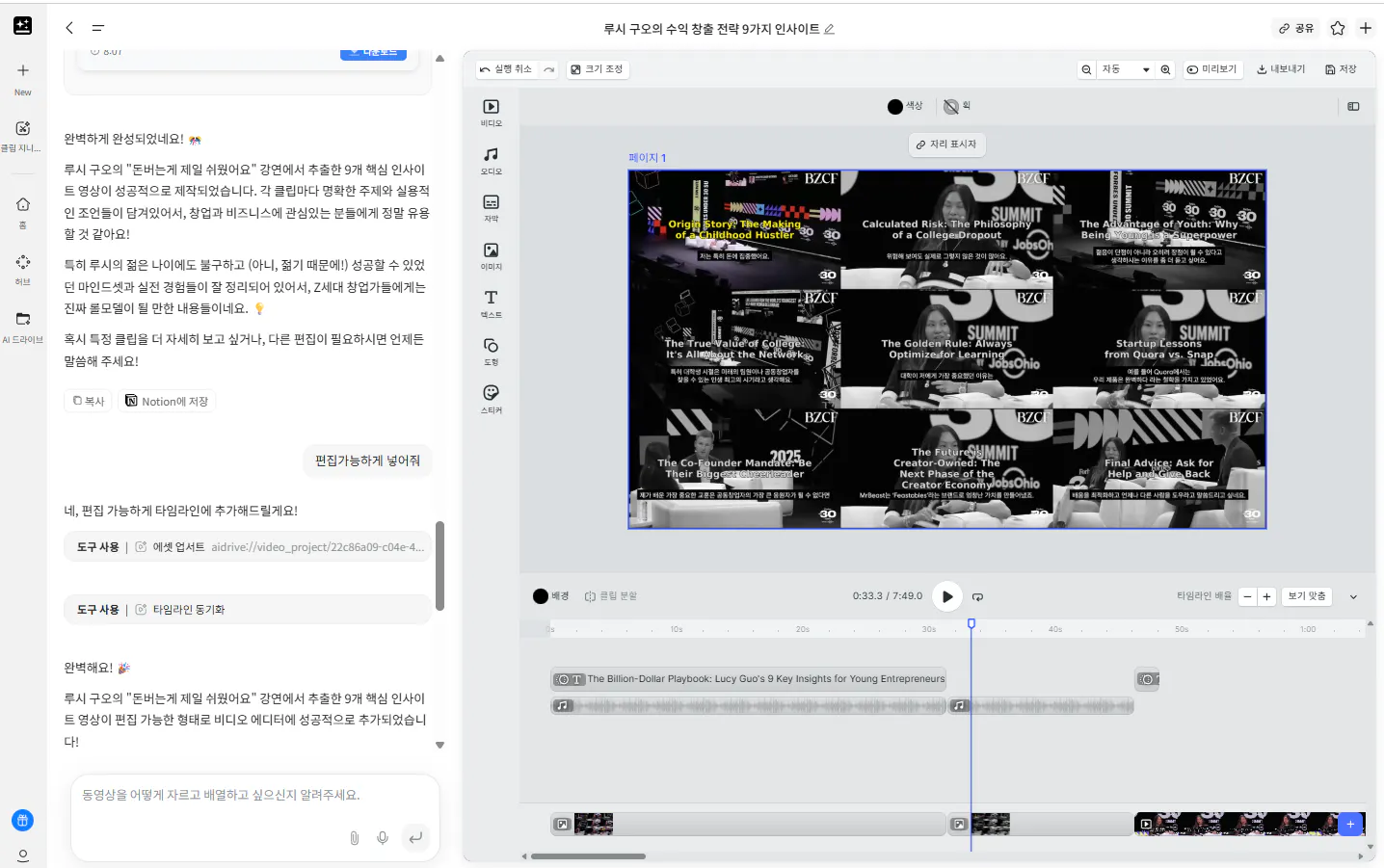Image resolution: width=1384 pixels, height=868 pixels.
Task: Select the first image clip thumbnail
Action: (593, 824)
